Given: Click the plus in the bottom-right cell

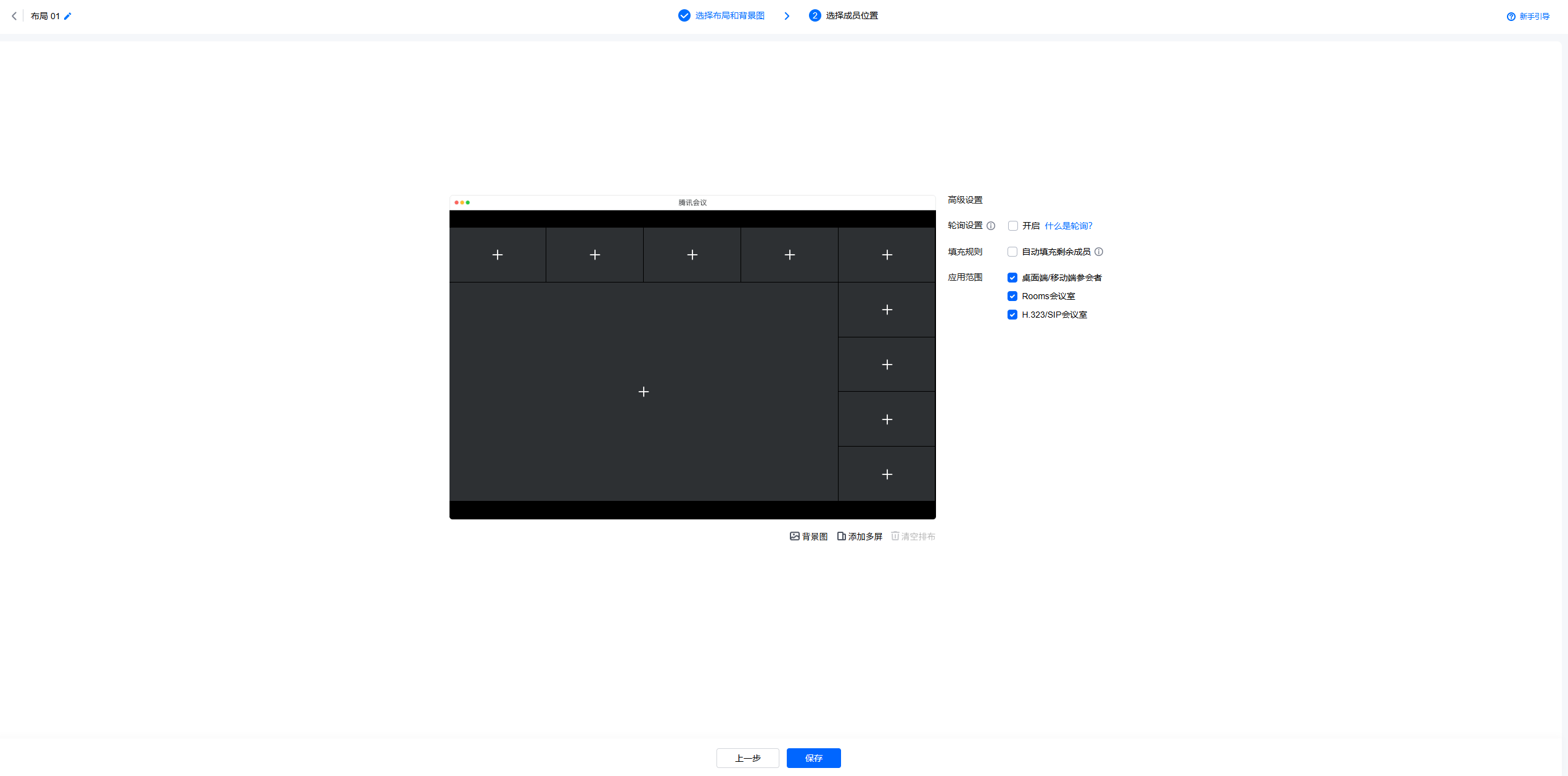Looking at the screenshot, I should click(x=887, y=474).
